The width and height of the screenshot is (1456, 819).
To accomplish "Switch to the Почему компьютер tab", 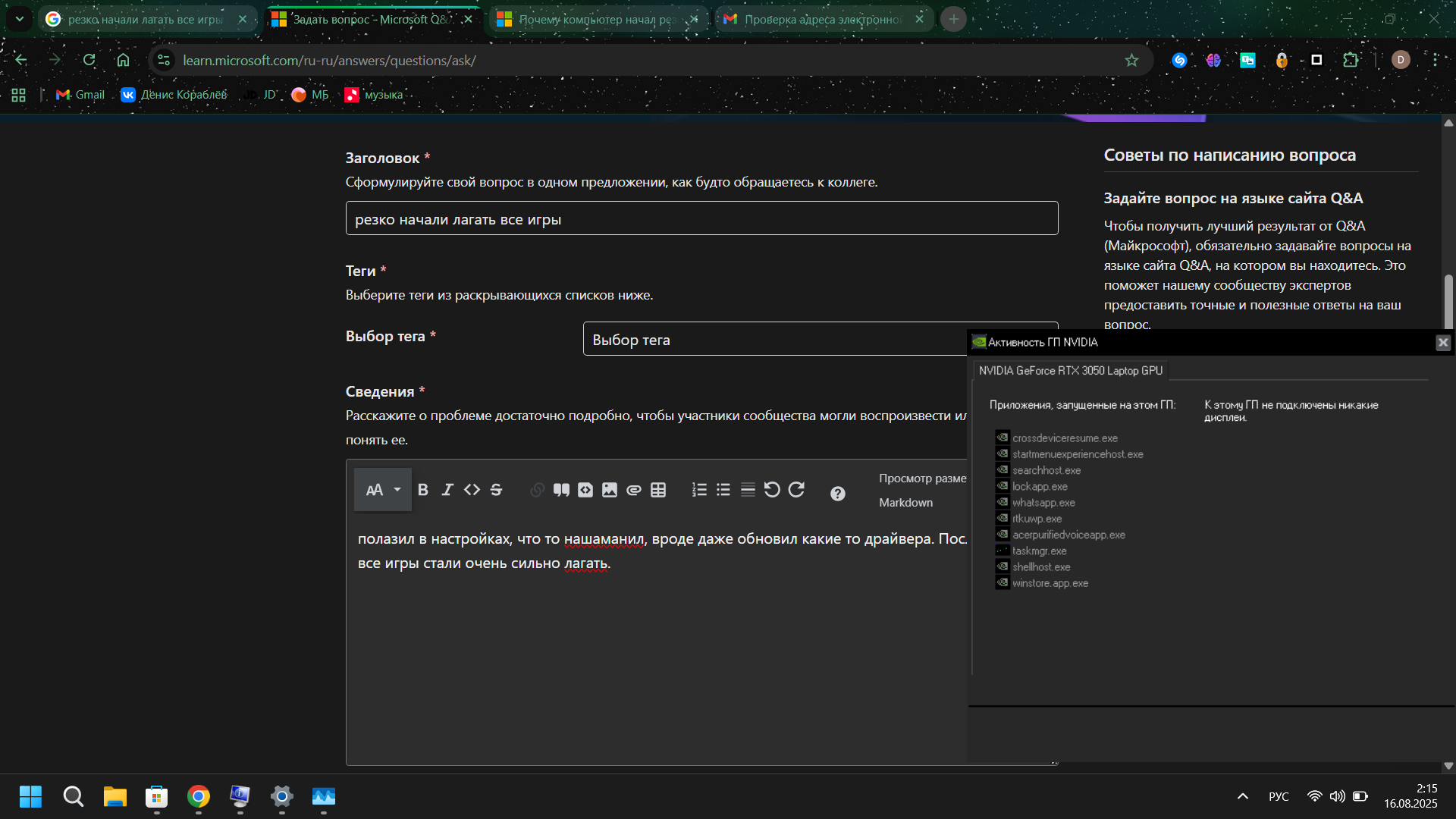I will 598,19.
